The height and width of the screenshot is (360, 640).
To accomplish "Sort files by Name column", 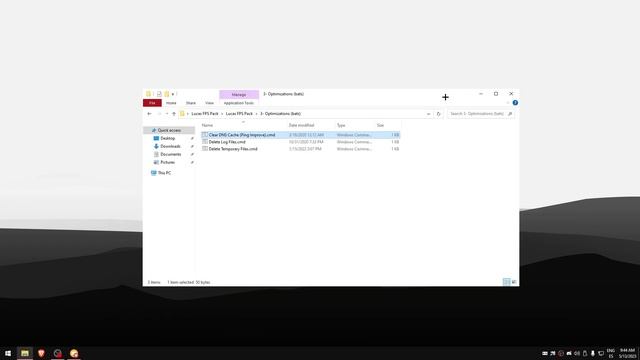I will [x=207, y=125].
